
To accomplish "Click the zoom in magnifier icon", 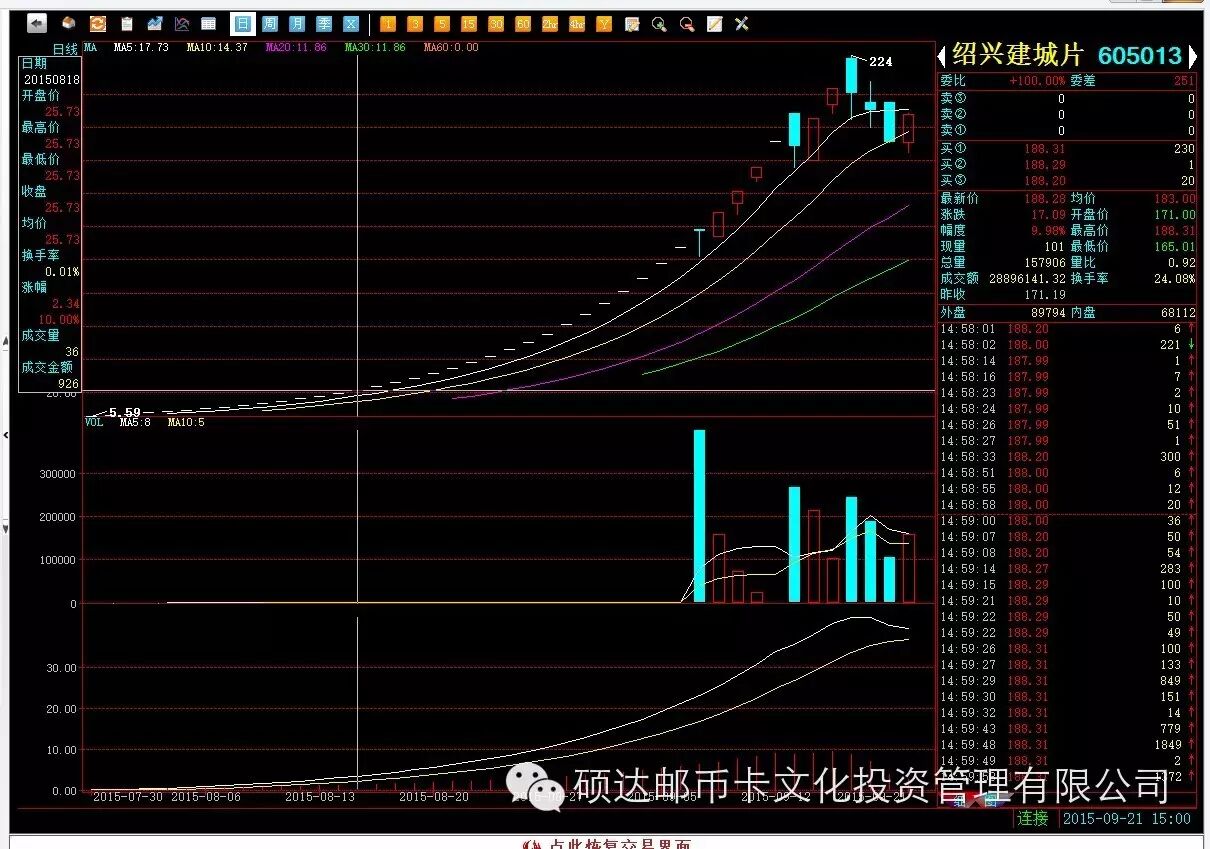I will (659, 23).
